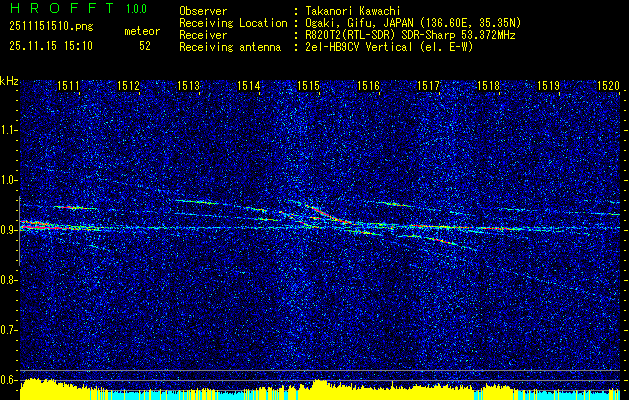
Task: Click the kHz axis unit label
Action: tap(9, 81)
